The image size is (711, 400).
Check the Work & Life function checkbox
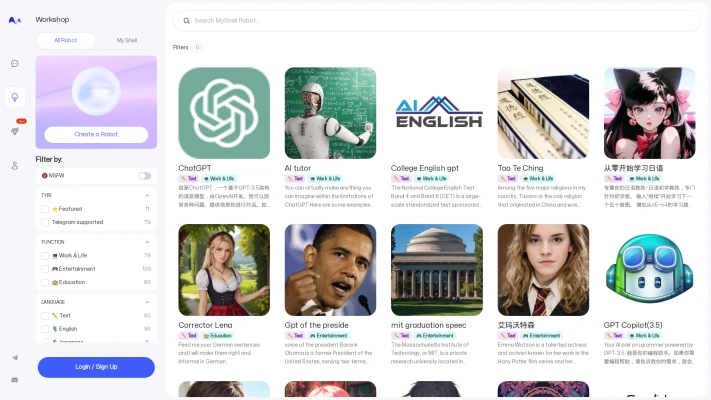tap(45, 256)
